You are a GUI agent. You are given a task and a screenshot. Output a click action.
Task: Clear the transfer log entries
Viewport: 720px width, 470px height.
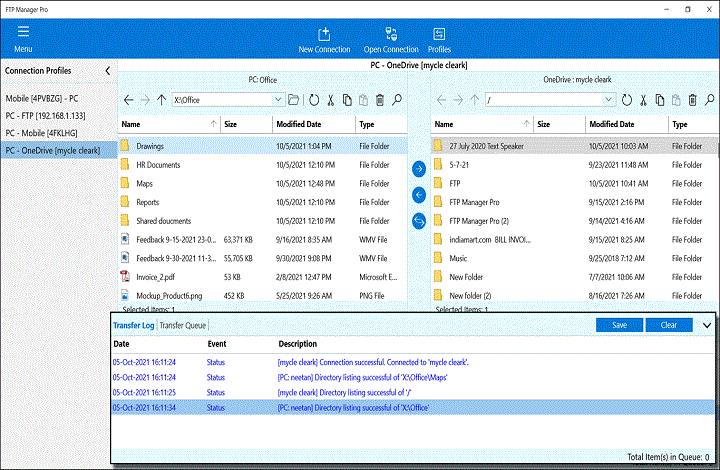tap(668, 325)
